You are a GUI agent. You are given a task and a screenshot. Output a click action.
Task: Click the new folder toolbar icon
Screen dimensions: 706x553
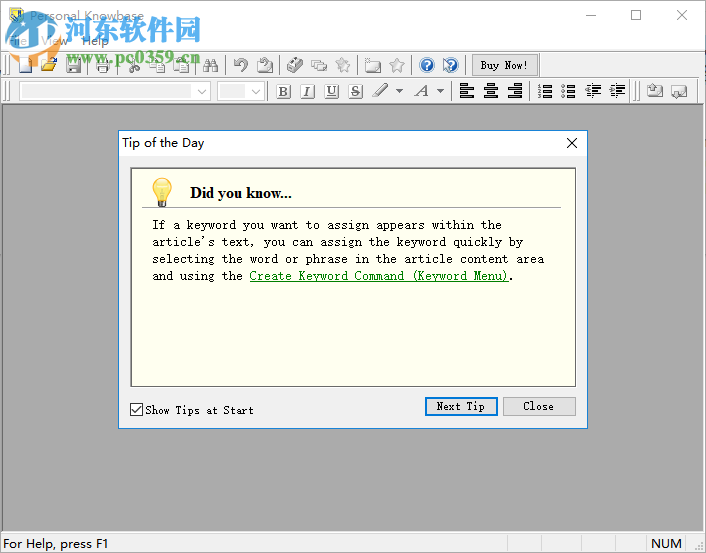tap(373, 66)
